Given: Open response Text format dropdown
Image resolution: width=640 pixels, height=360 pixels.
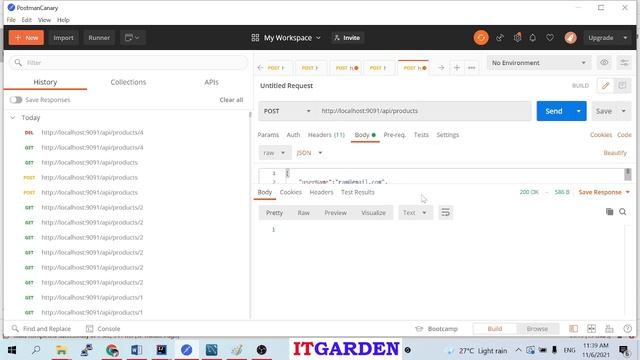Looking at the screenshot, I should click(x=415, y=212).
